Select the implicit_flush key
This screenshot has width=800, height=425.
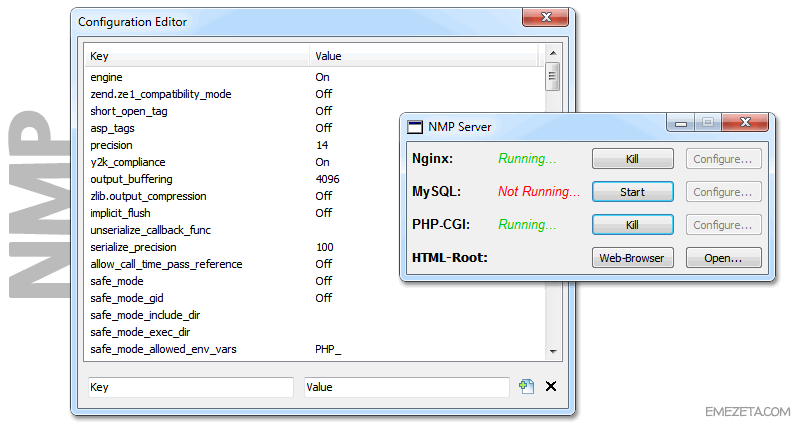[120, 213]
